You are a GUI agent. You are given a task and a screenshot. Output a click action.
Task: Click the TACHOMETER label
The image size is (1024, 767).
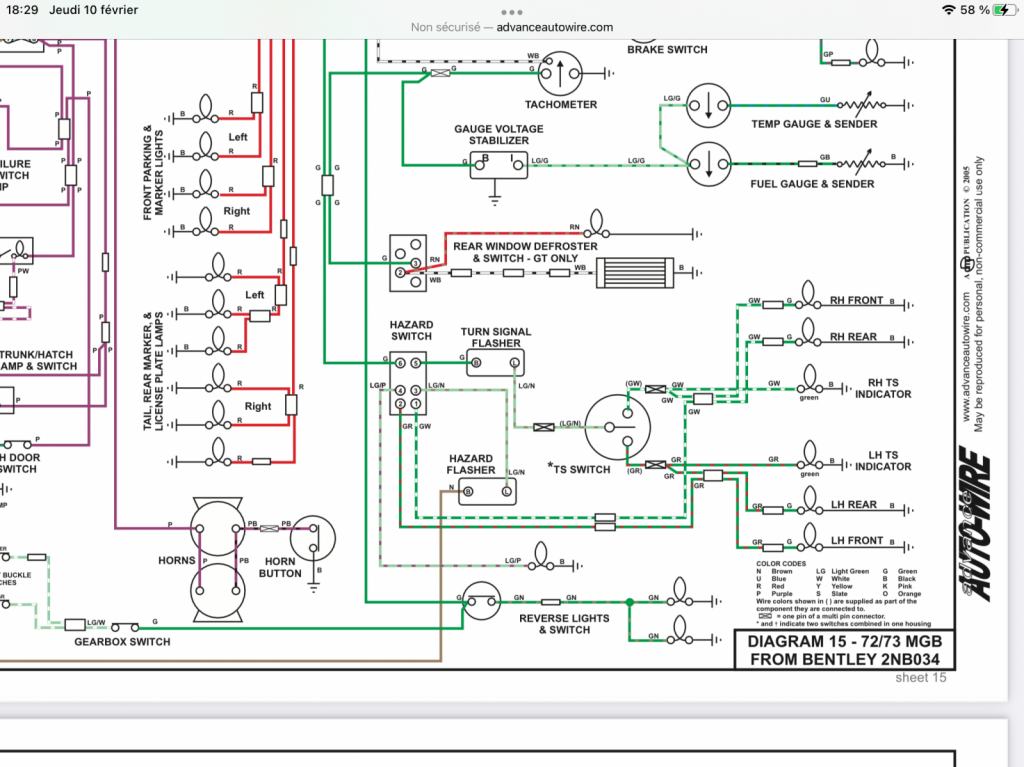[561, 105]
